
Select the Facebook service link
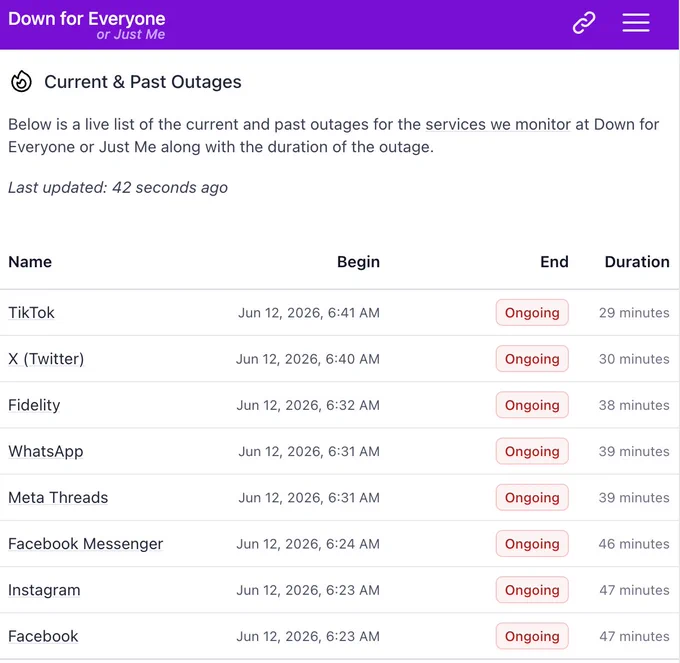43,636
